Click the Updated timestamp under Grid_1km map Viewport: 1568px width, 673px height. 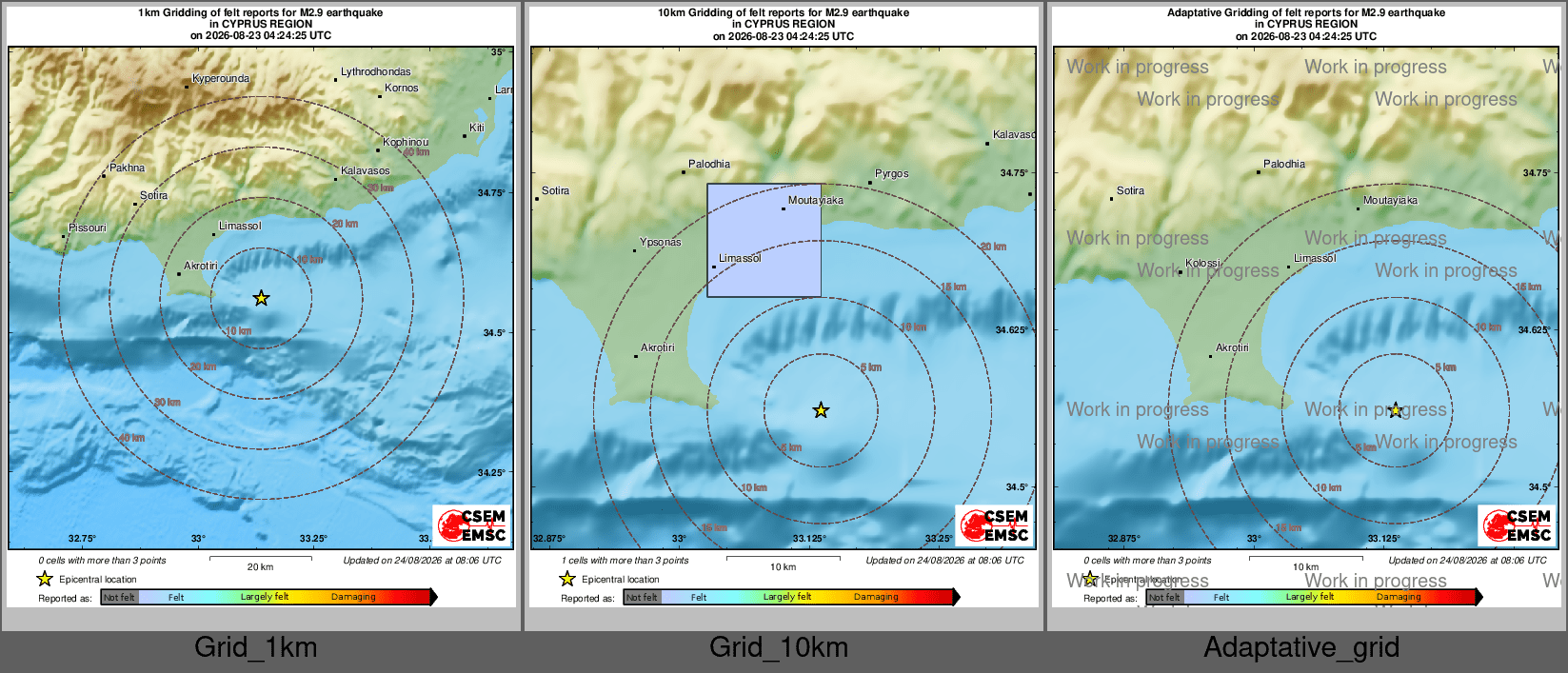click(423, 561)
